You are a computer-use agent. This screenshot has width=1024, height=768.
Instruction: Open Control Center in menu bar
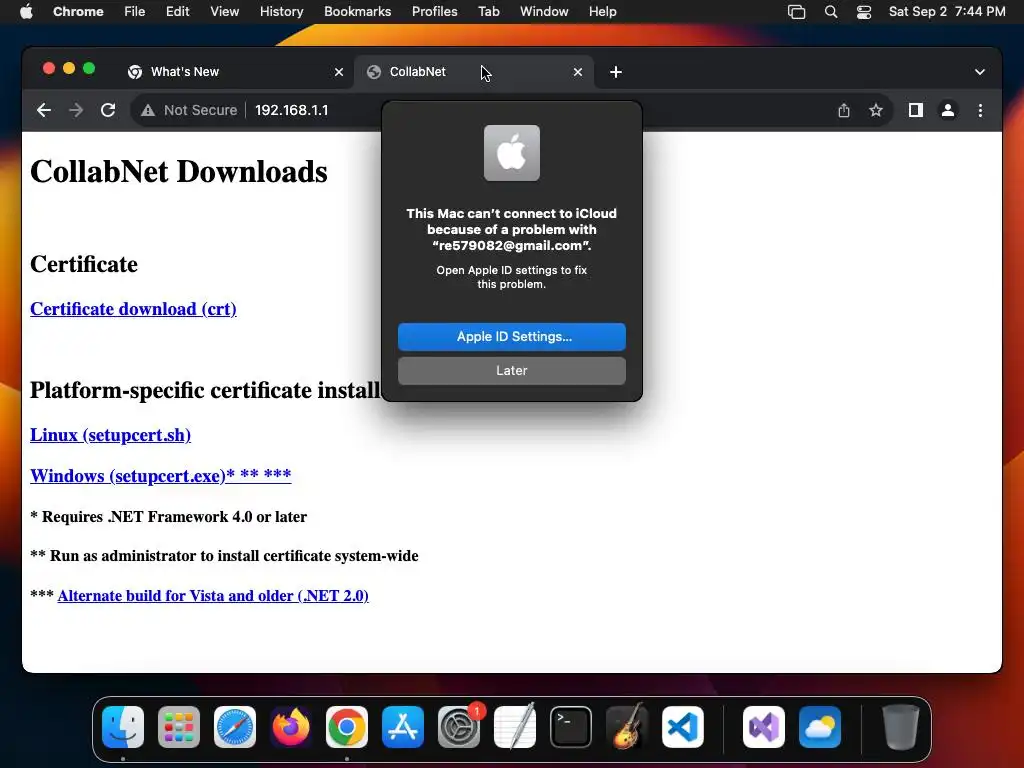coord(864,11)
